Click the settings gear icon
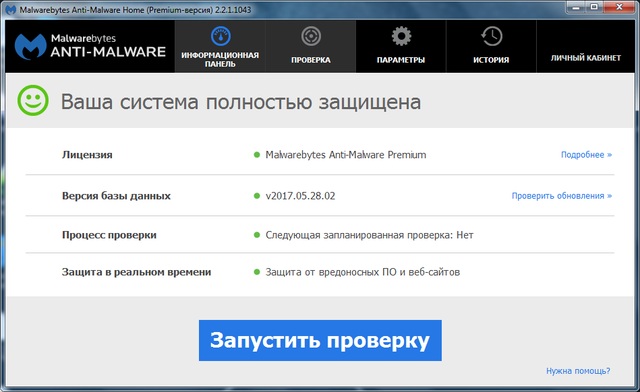640x392 pixels. [401, 36]
